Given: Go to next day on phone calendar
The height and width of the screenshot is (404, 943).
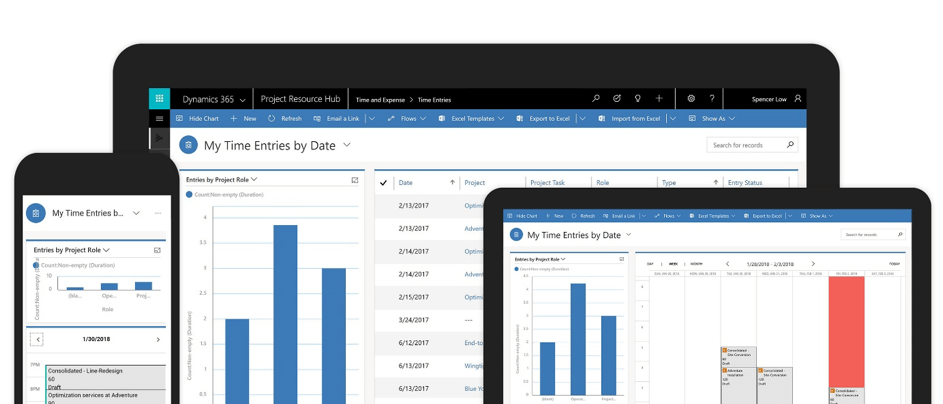Looking at the screenshot, I should (x=158, y=340).
